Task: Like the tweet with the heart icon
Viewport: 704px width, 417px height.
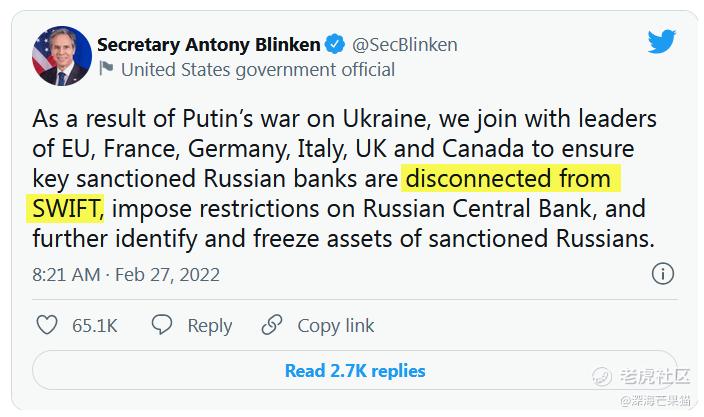Action: [x=47, y=325]
